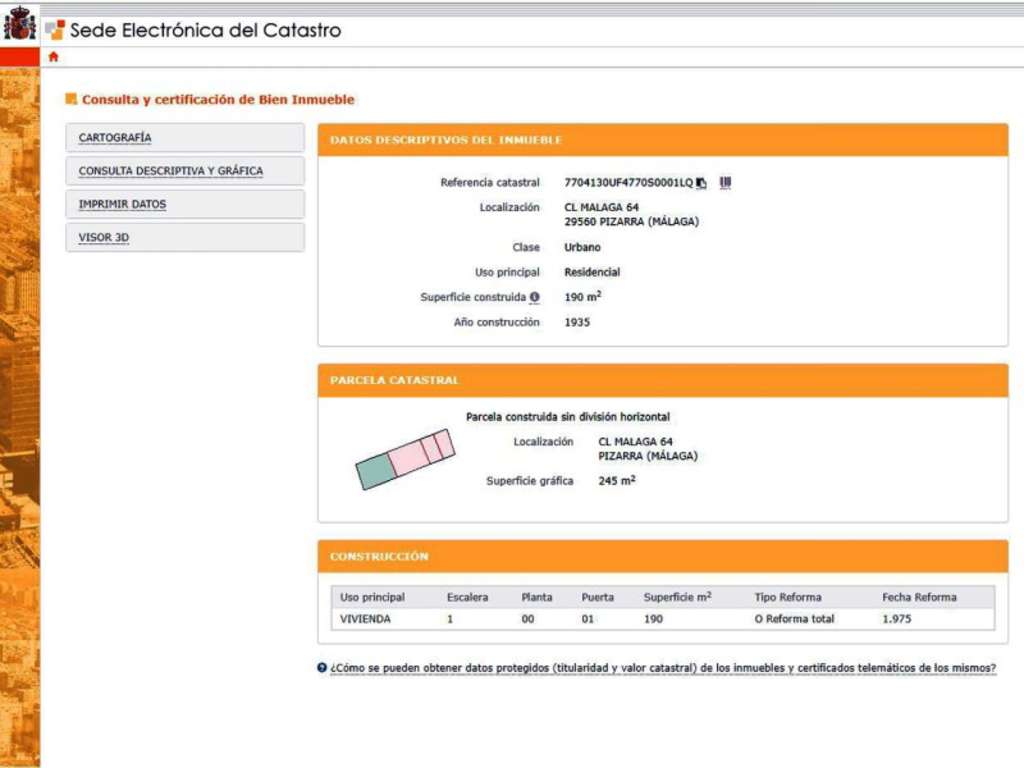Screen dimensions: 1024x768
Task: Copy the cadastral reference number icon
Action: click(702, 183)
